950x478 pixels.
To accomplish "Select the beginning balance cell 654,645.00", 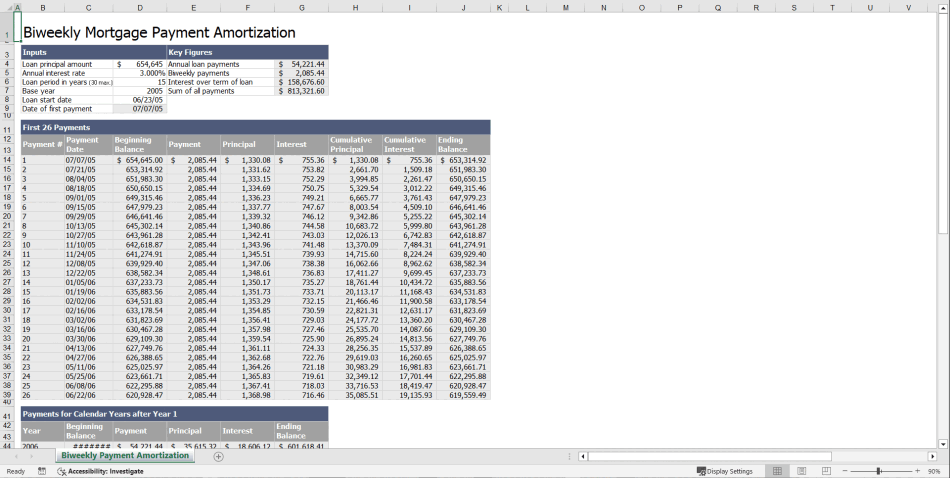I will tap(140, 160).
